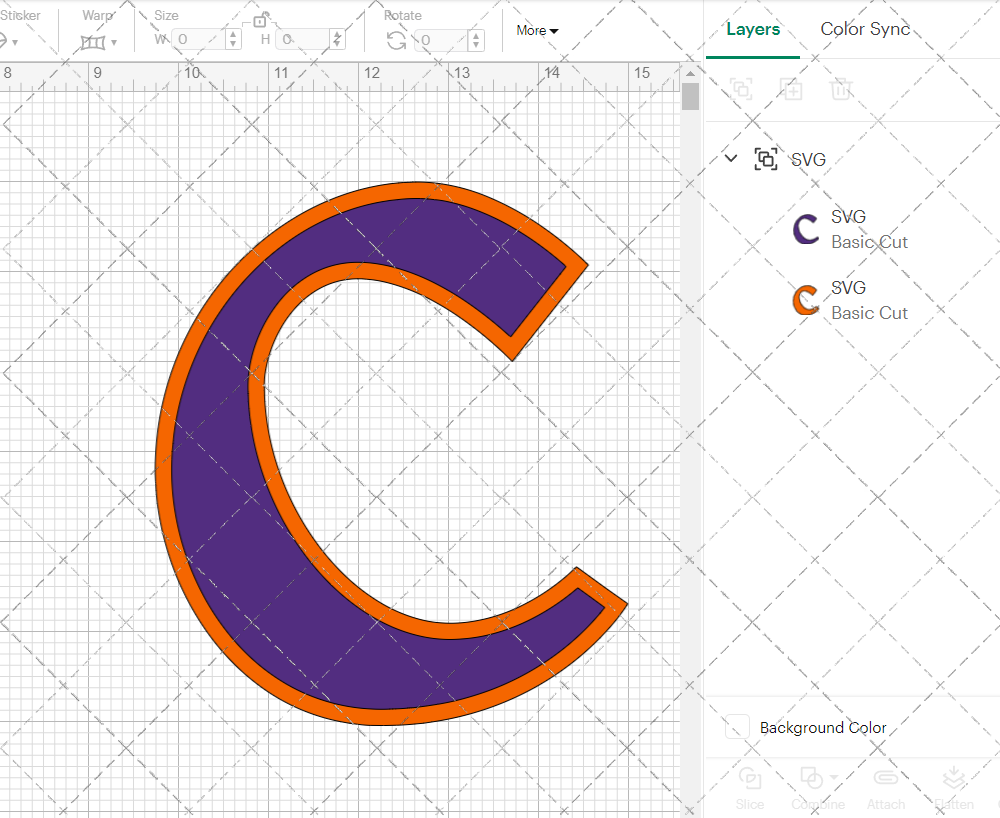
Task: Click the Delete icon in the Layers panel
Action: click(x=841, y=89)
